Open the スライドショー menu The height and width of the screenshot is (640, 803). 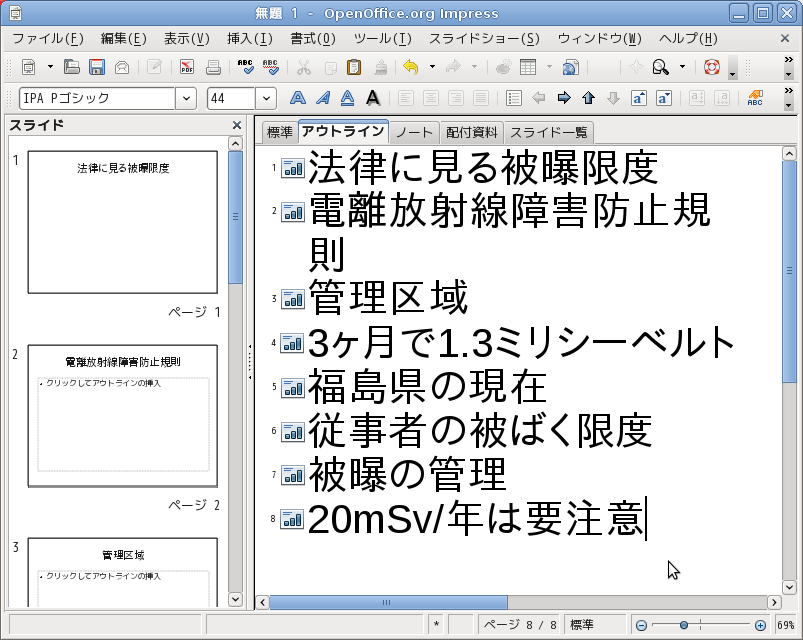pos(484,39)
